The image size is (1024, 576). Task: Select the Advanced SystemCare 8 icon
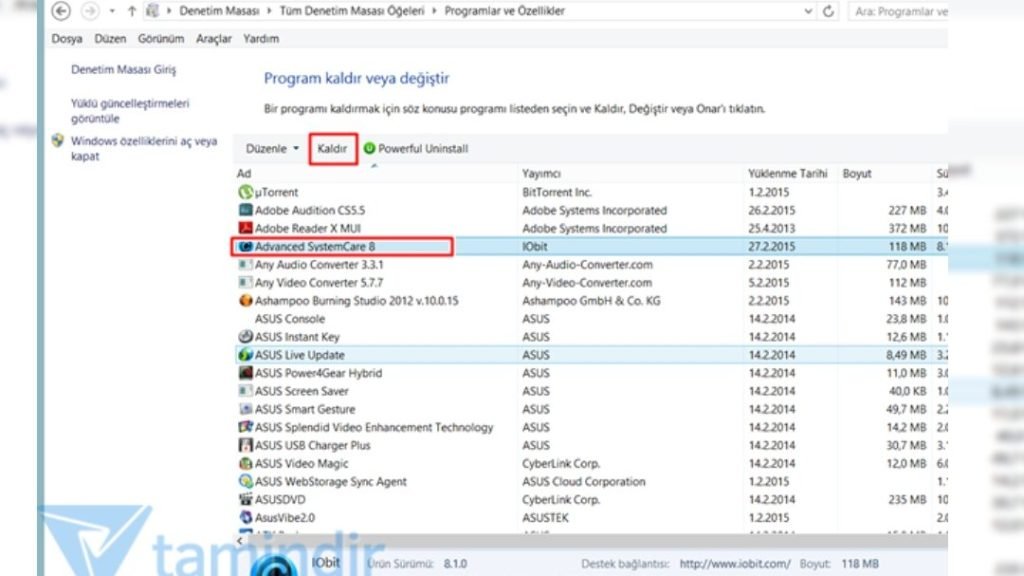[245, 246]
